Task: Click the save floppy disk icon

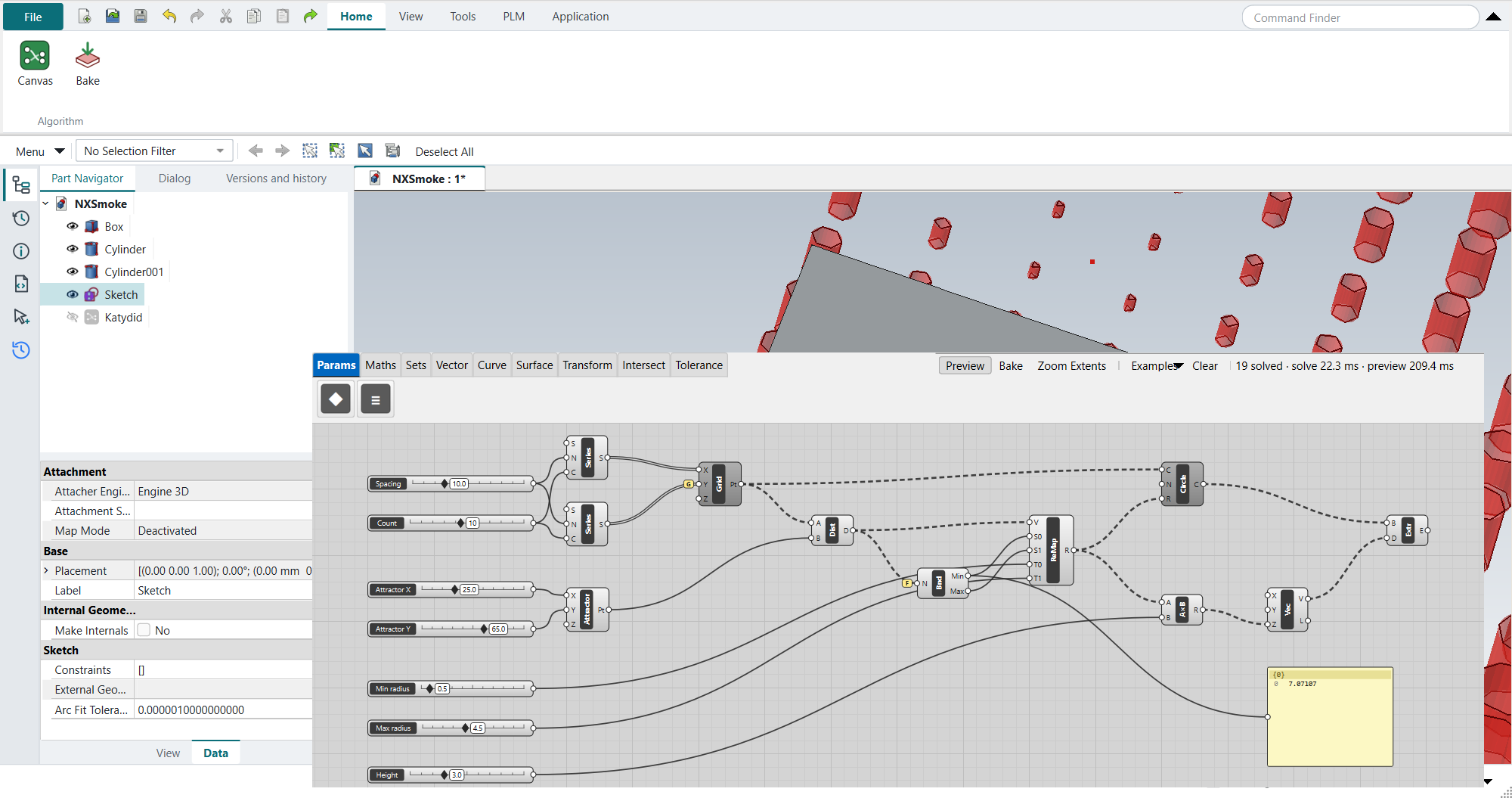Action: pos(141,16)
